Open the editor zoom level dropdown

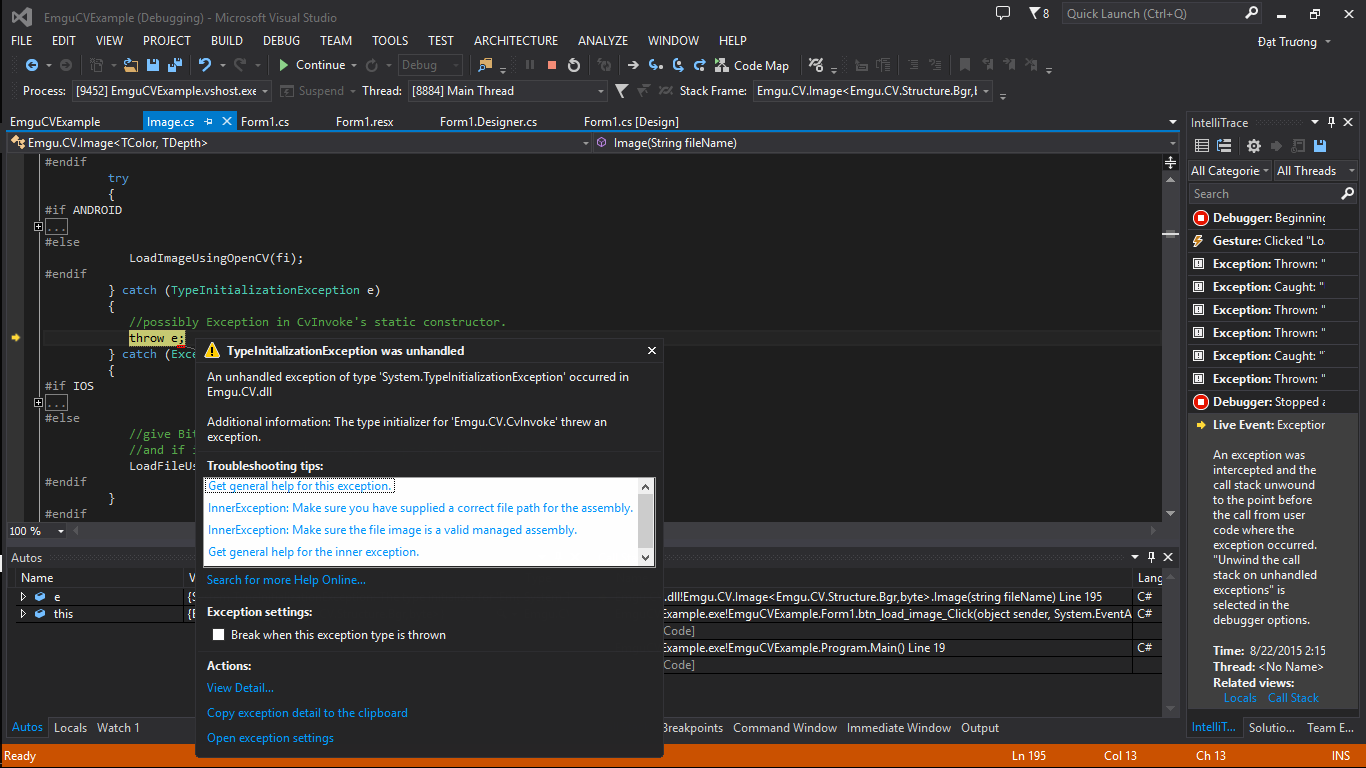coord(61,531)
